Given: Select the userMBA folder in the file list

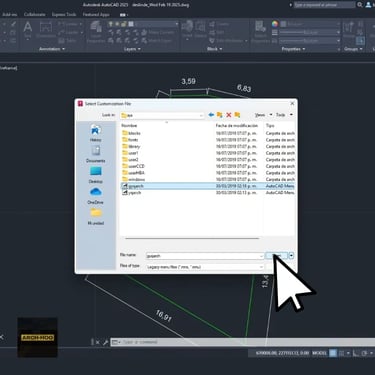Looking at the screenshot, I should point(133,173).
